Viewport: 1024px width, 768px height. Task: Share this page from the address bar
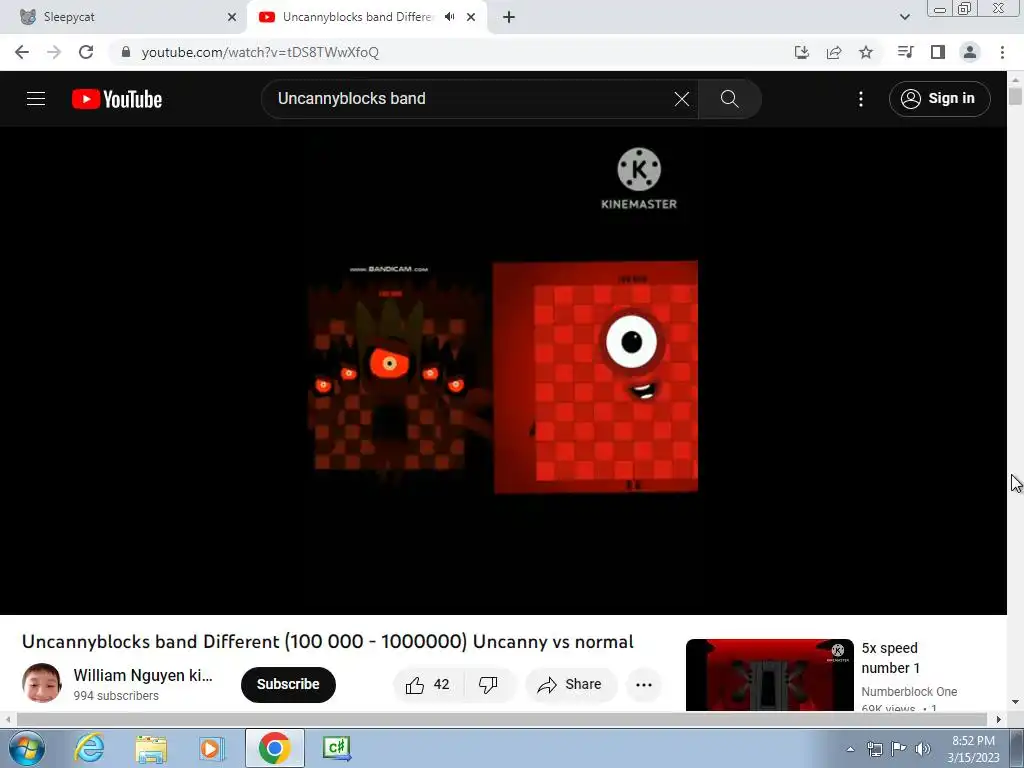tap(834, 52)
